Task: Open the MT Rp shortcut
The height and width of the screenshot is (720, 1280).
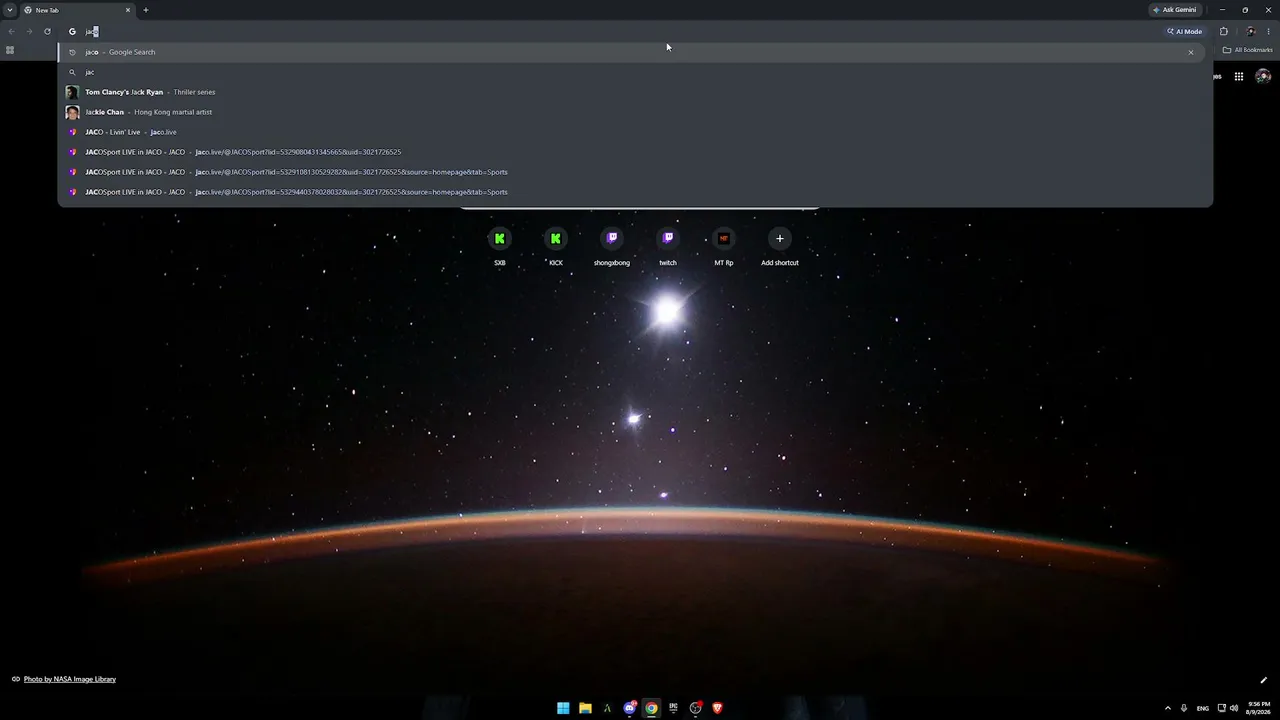Action: coord(724,246)
